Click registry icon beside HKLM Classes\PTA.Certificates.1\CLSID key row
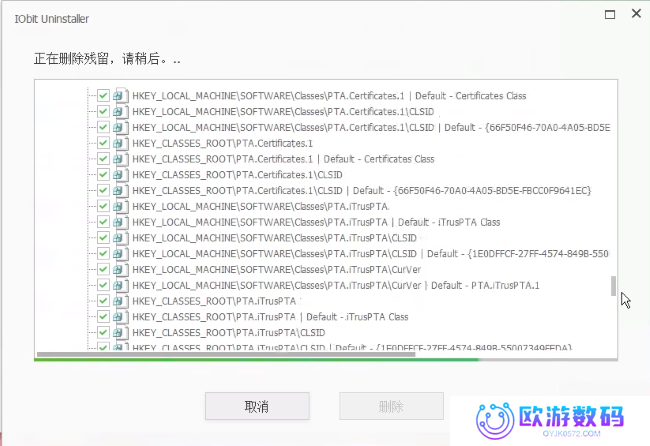650x446 pixels. [x=121, y=112]
